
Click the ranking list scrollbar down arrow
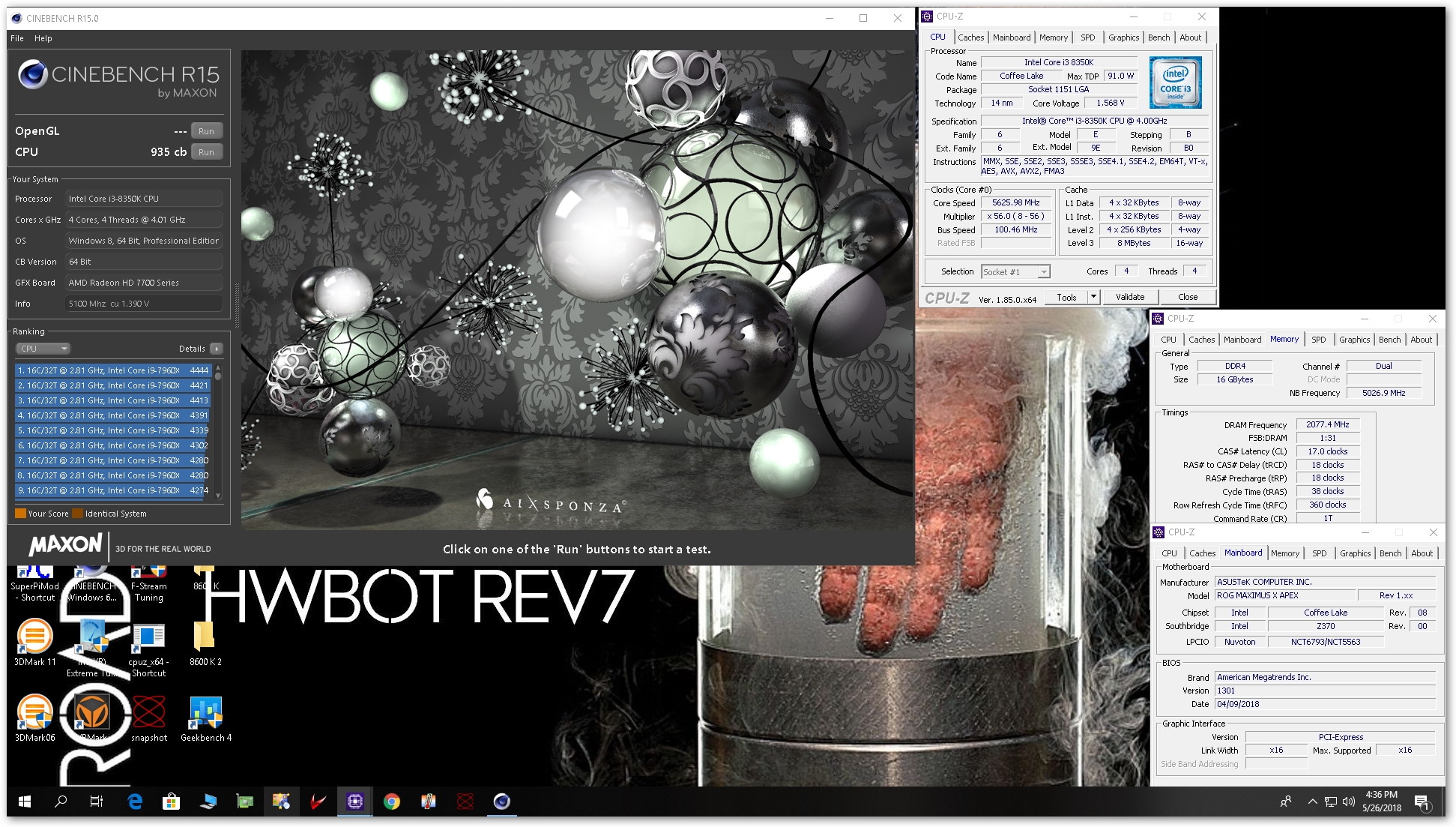(218, 496)
